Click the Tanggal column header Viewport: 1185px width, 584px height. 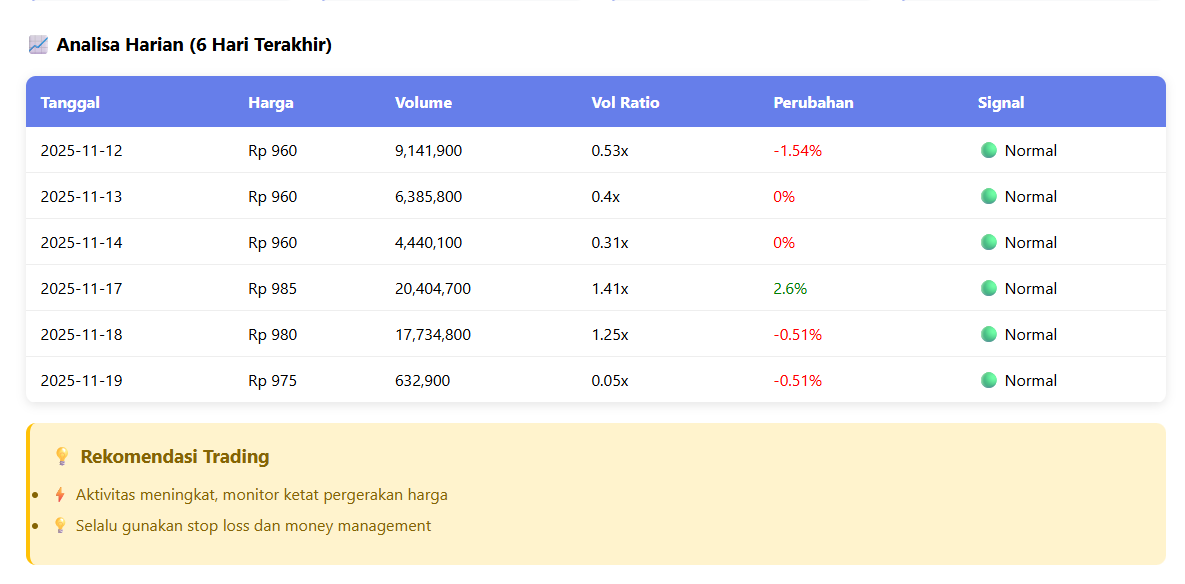pyautogui.click(x=70, y=103)
